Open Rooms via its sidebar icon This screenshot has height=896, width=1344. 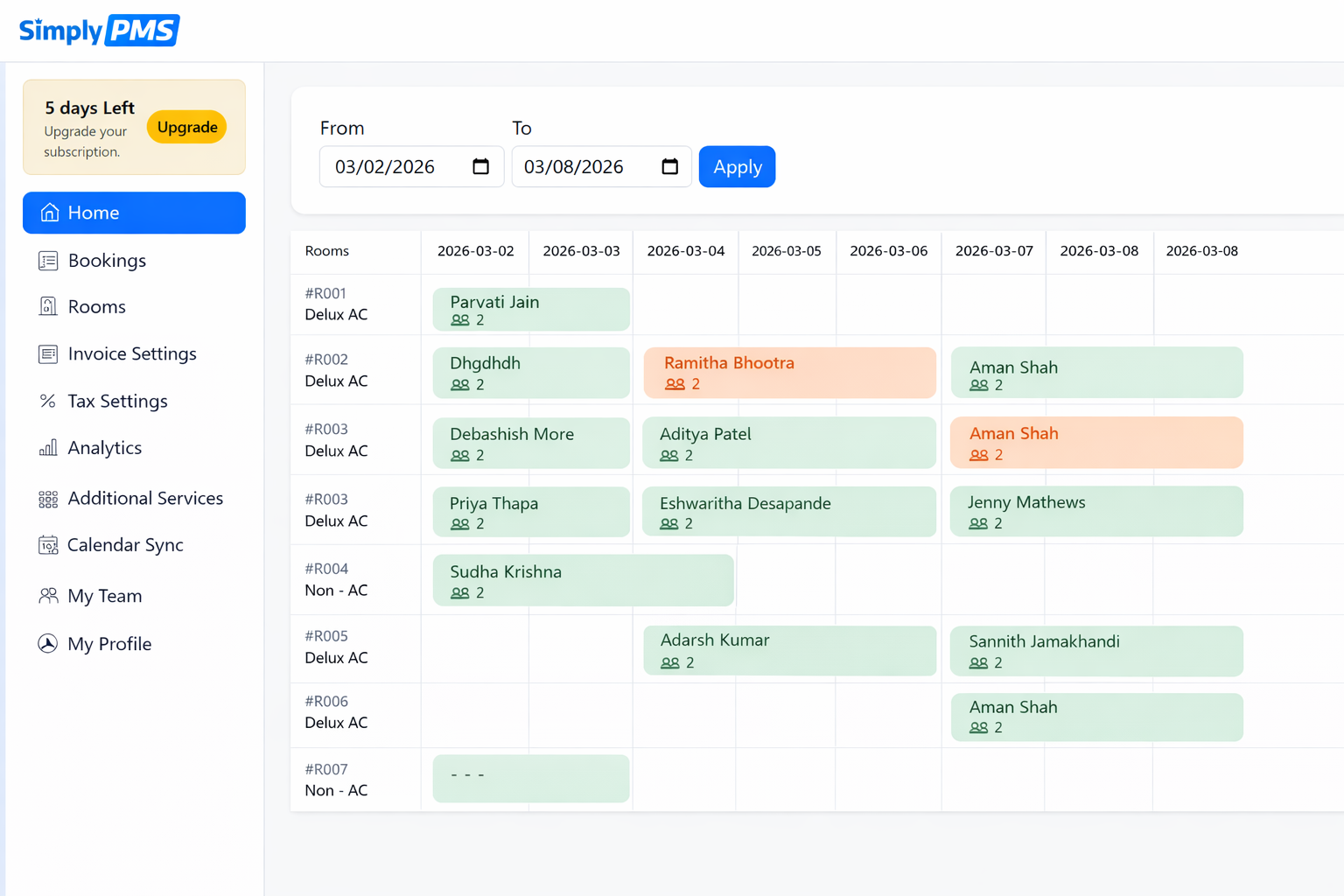(x=49, y=306)
